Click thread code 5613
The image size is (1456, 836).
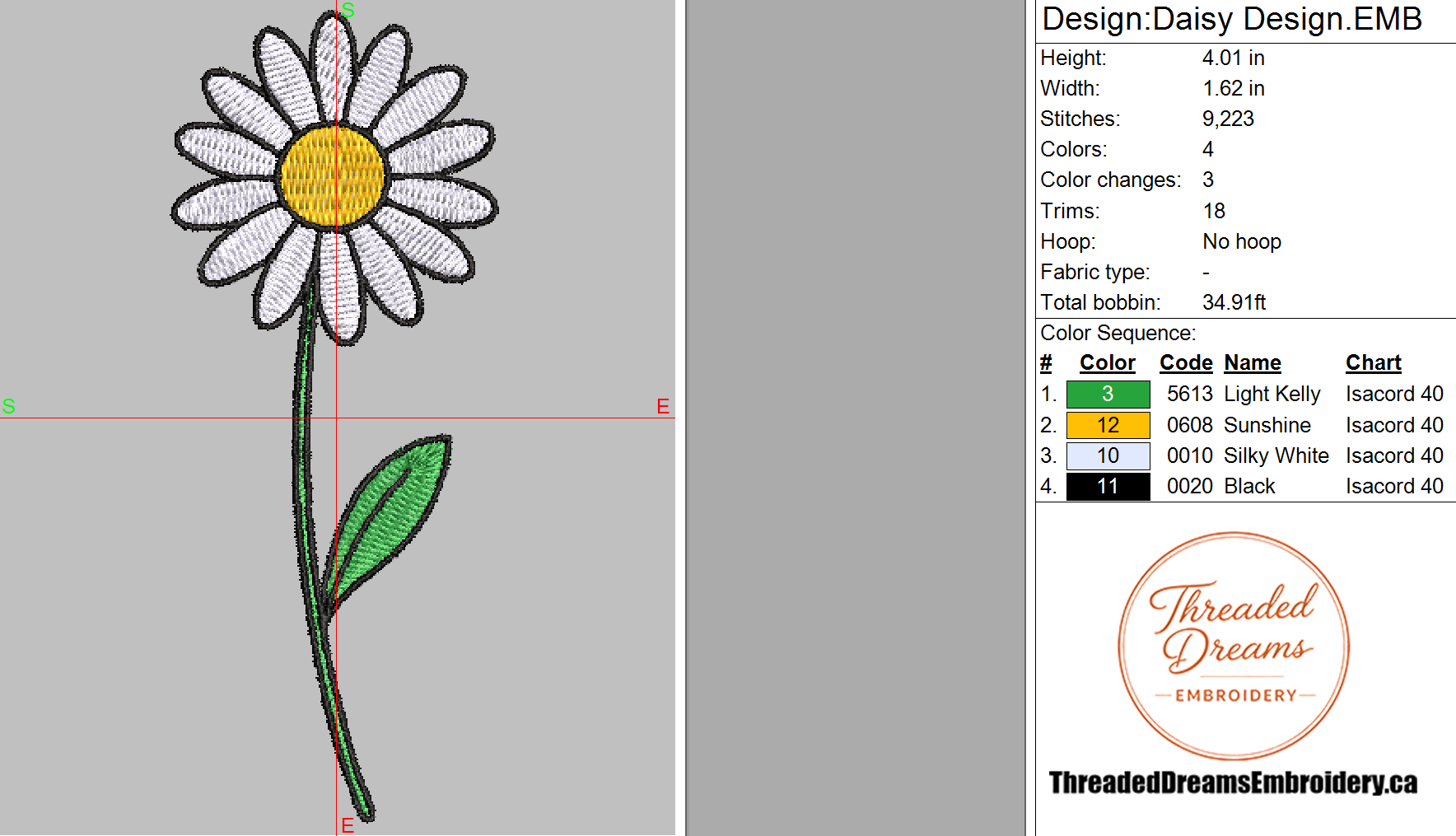coord(1190,394)
